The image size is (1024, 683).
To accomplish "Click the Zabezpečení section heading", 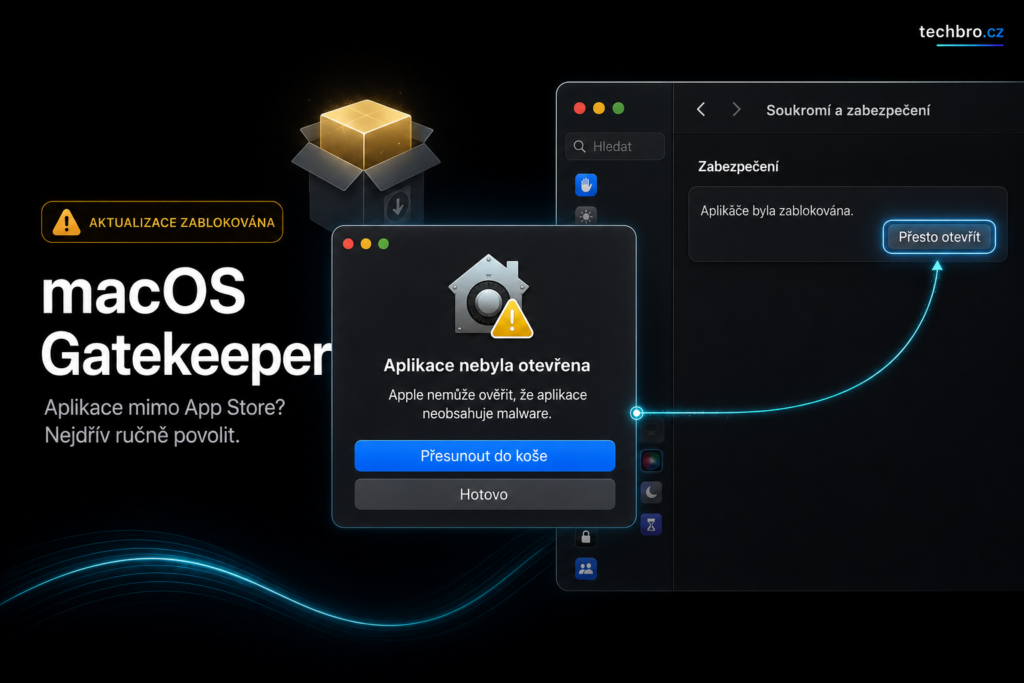I will tap(738, 167).
